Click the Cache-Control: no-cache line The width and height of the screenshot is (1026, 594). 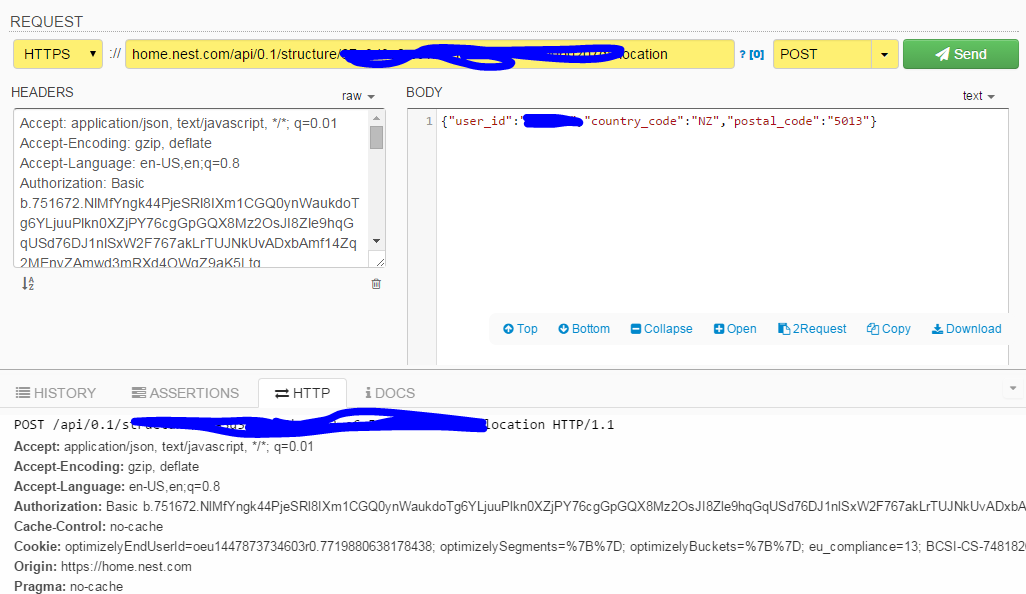point(88,527)
